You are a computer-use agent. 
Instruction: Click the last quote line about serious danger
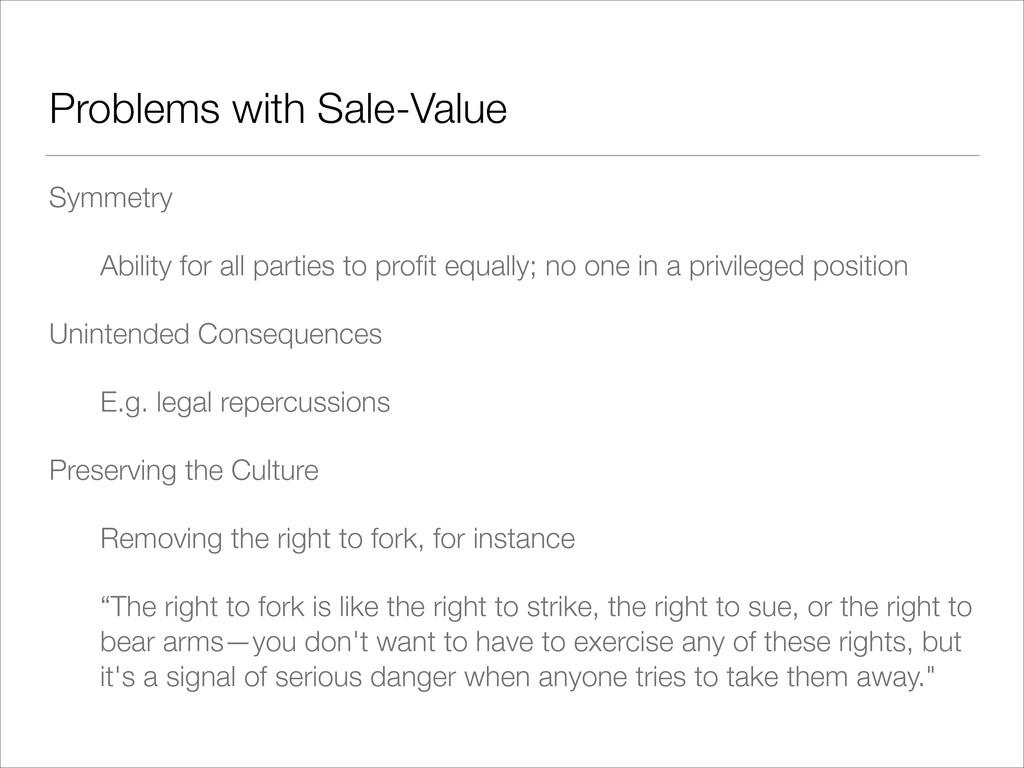518,677
